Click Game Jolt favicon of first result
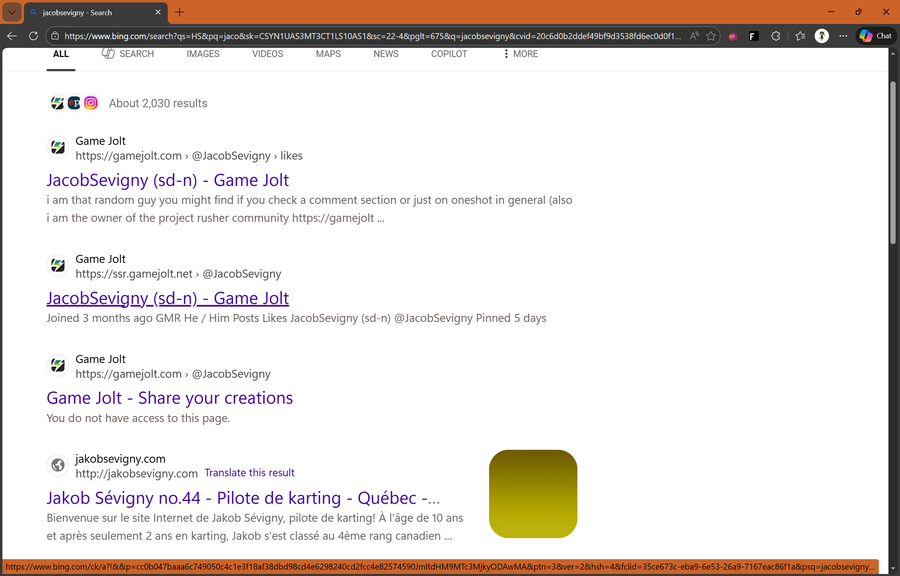Screen dimensions: 900x576 click(57, 147)
